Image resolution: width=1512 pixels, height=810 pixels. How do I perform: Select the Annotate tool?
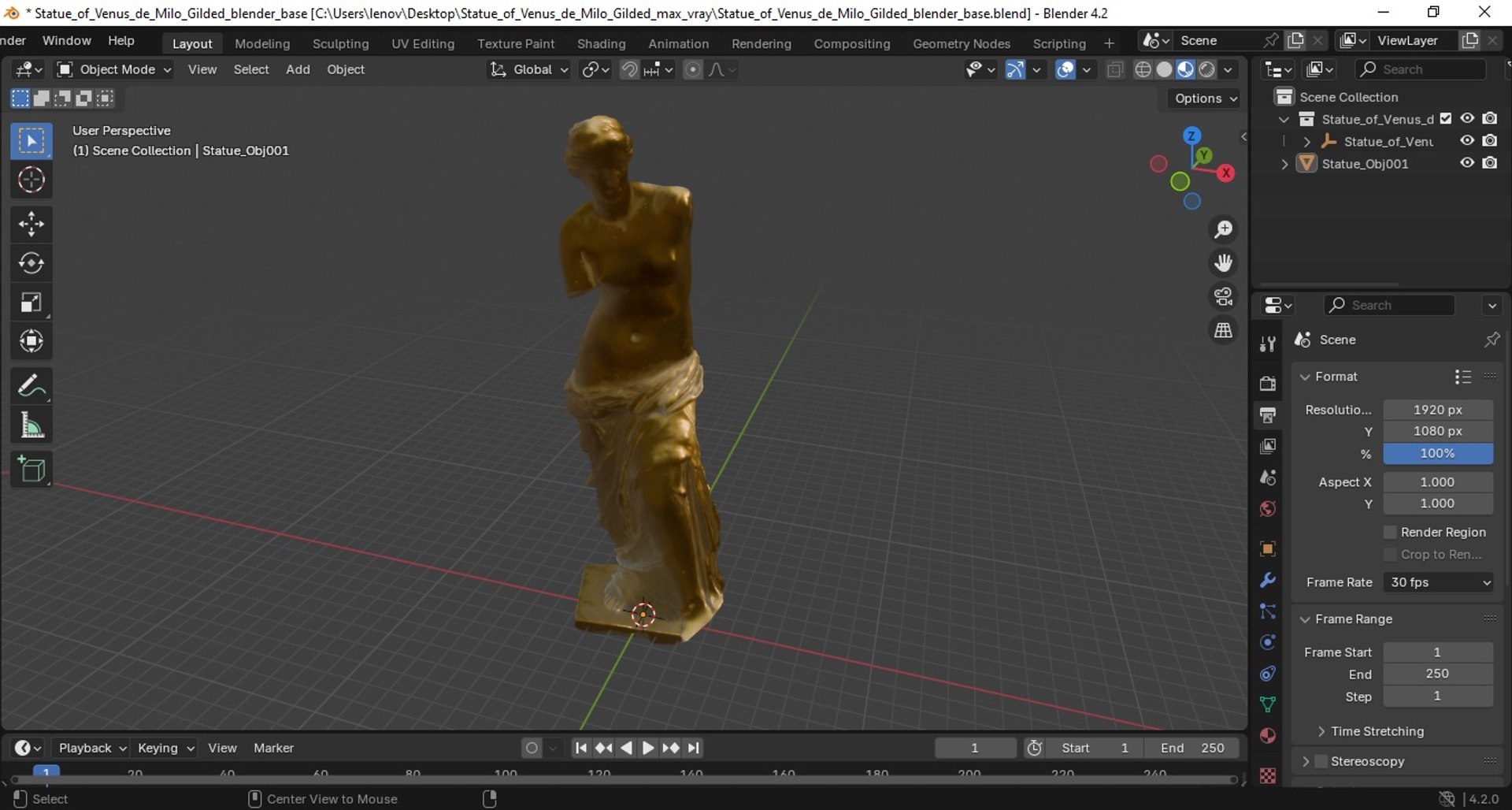pos(31,386)
